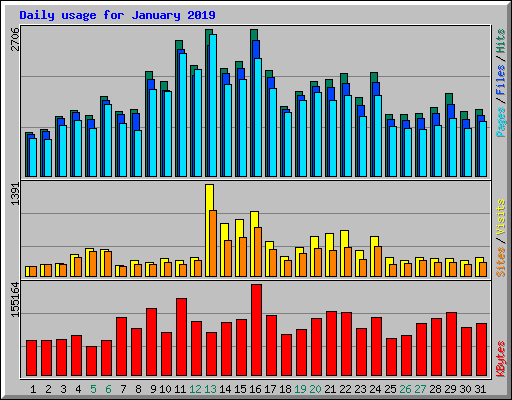Click the cyan pages bar for day 18

(x=288, y=144)
